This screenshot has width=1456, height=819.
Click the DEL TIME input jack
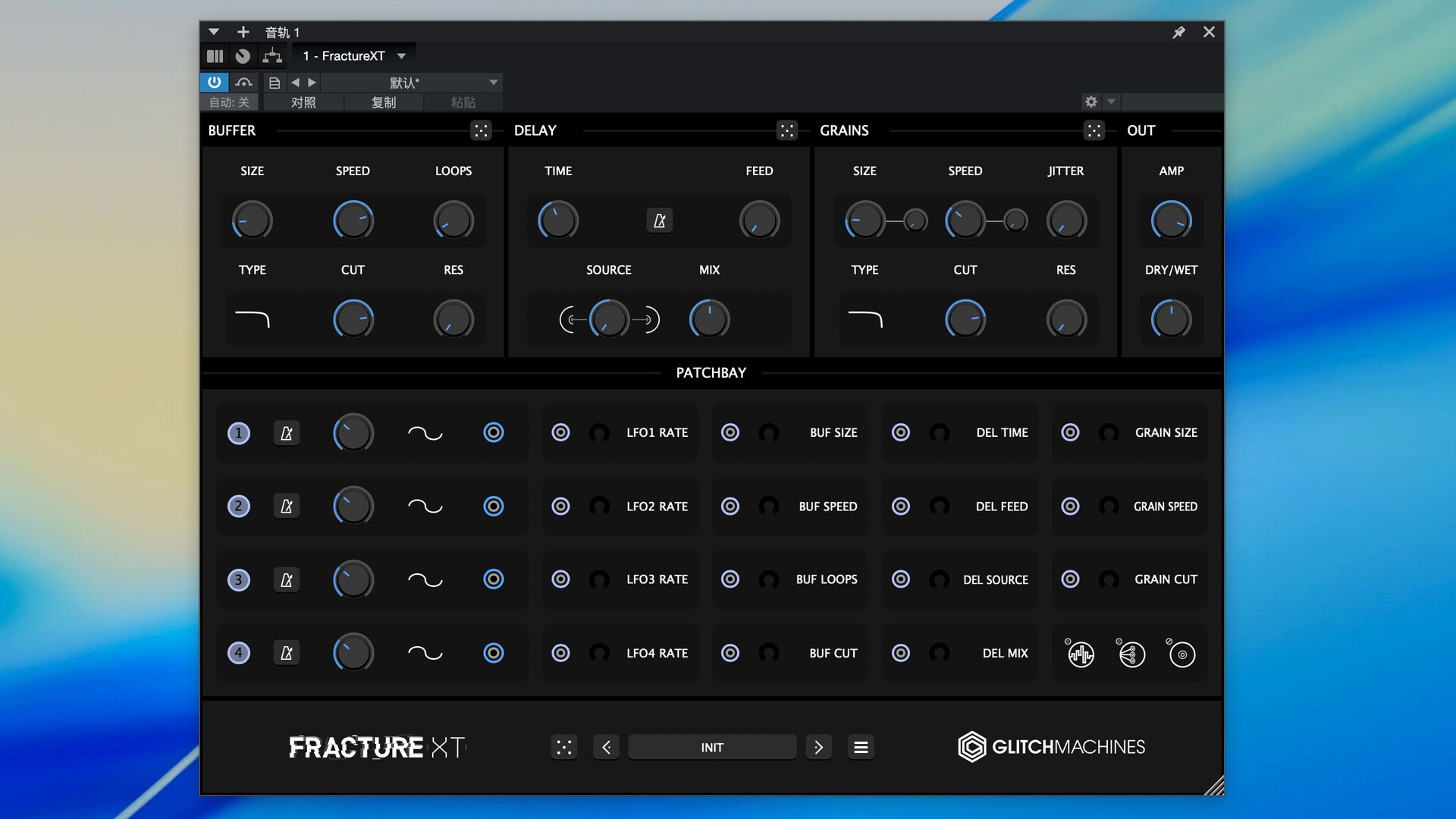900,432
